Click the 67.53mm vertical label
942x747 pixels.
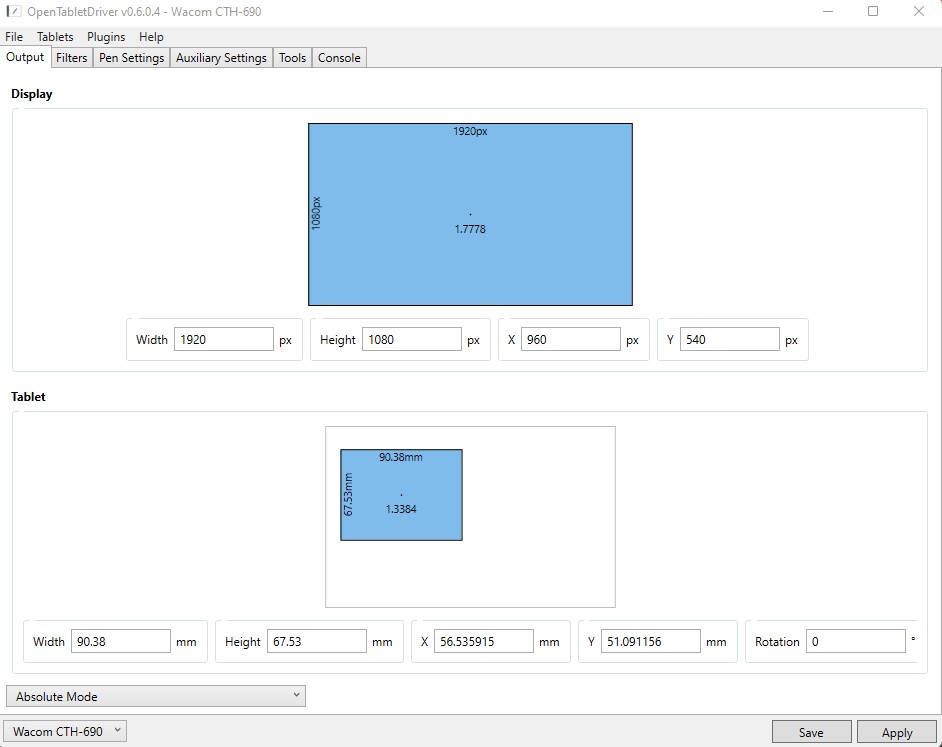point(348,495)
